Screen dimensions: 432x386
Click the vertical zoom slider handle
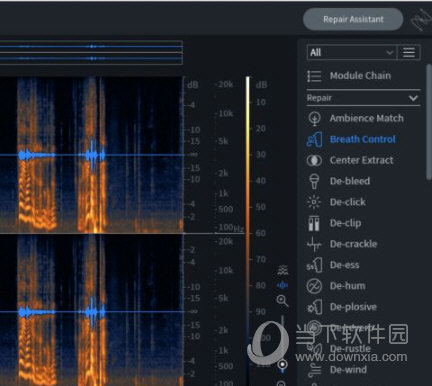pos(282,364)
